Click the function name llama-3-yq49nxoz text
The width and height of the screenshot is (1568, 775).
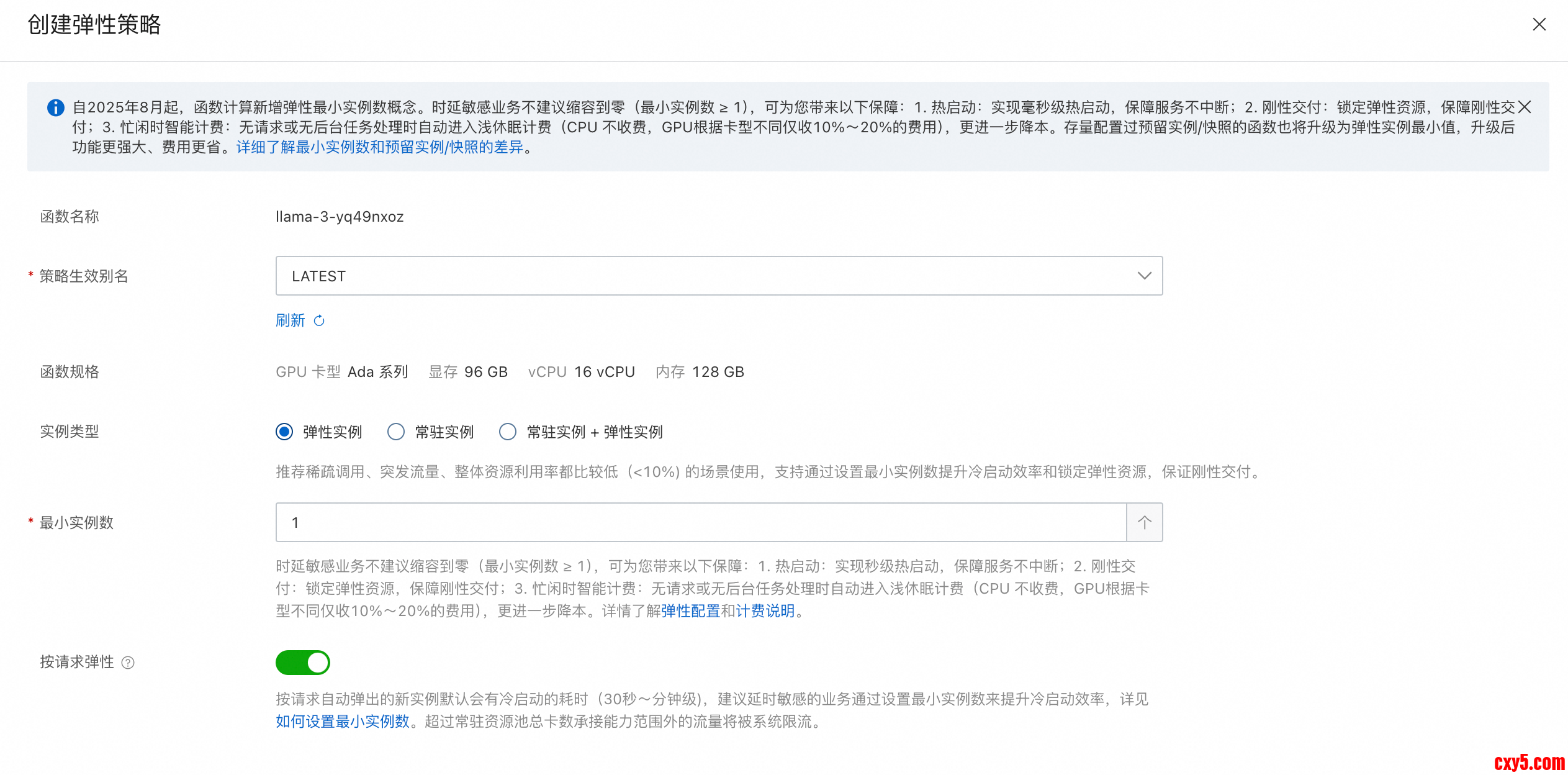pos(340,217)
